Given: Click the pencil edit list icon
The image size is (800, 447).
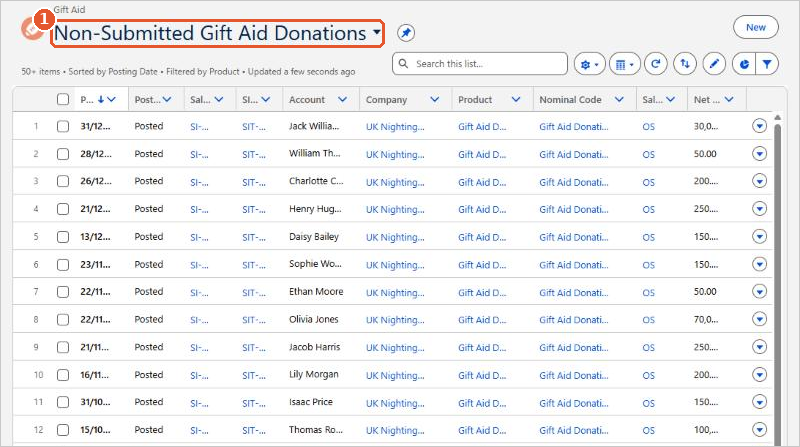Looking at the screenshot, I should coord(714,64).
